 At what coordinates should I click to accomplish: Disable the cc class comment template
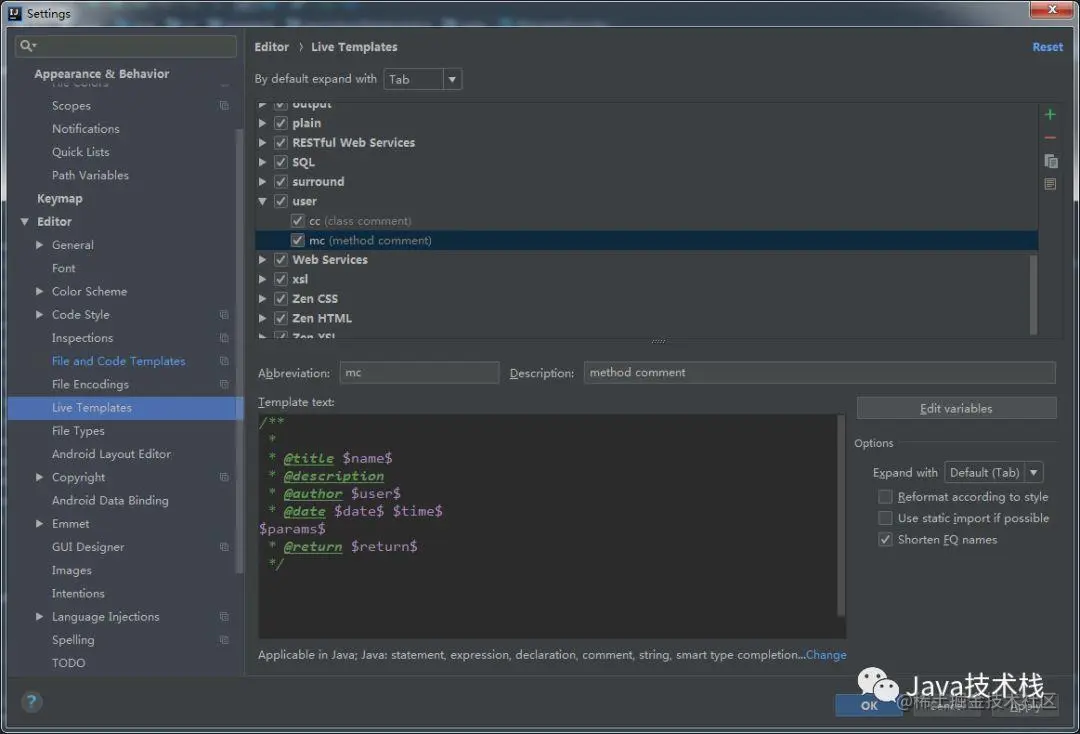tap(298, 220)
